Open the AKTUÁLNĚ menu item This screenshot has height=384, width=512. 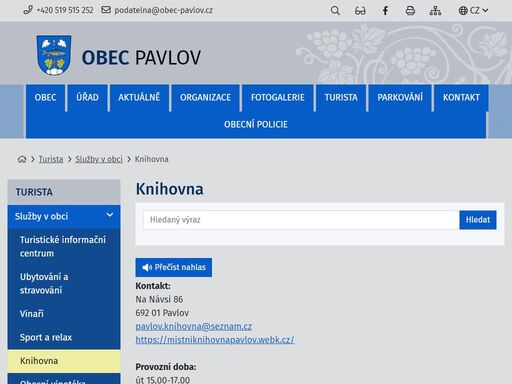(139, 97)
